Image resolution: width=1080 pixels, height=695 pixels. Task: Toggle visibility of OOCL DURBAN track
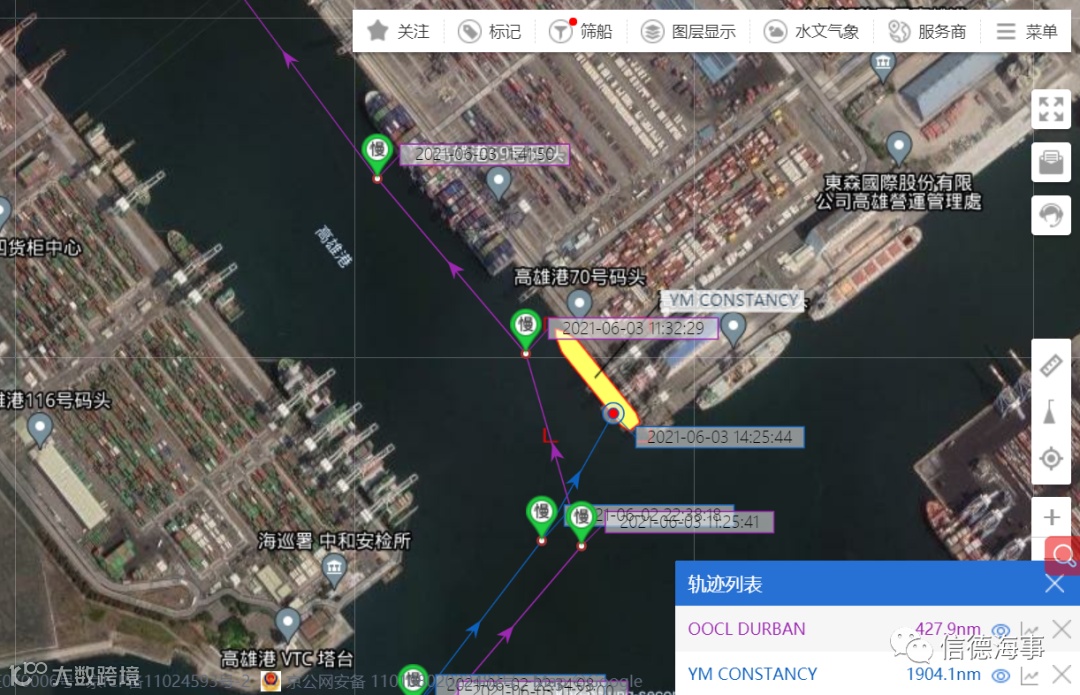[x=1000, y=630]
